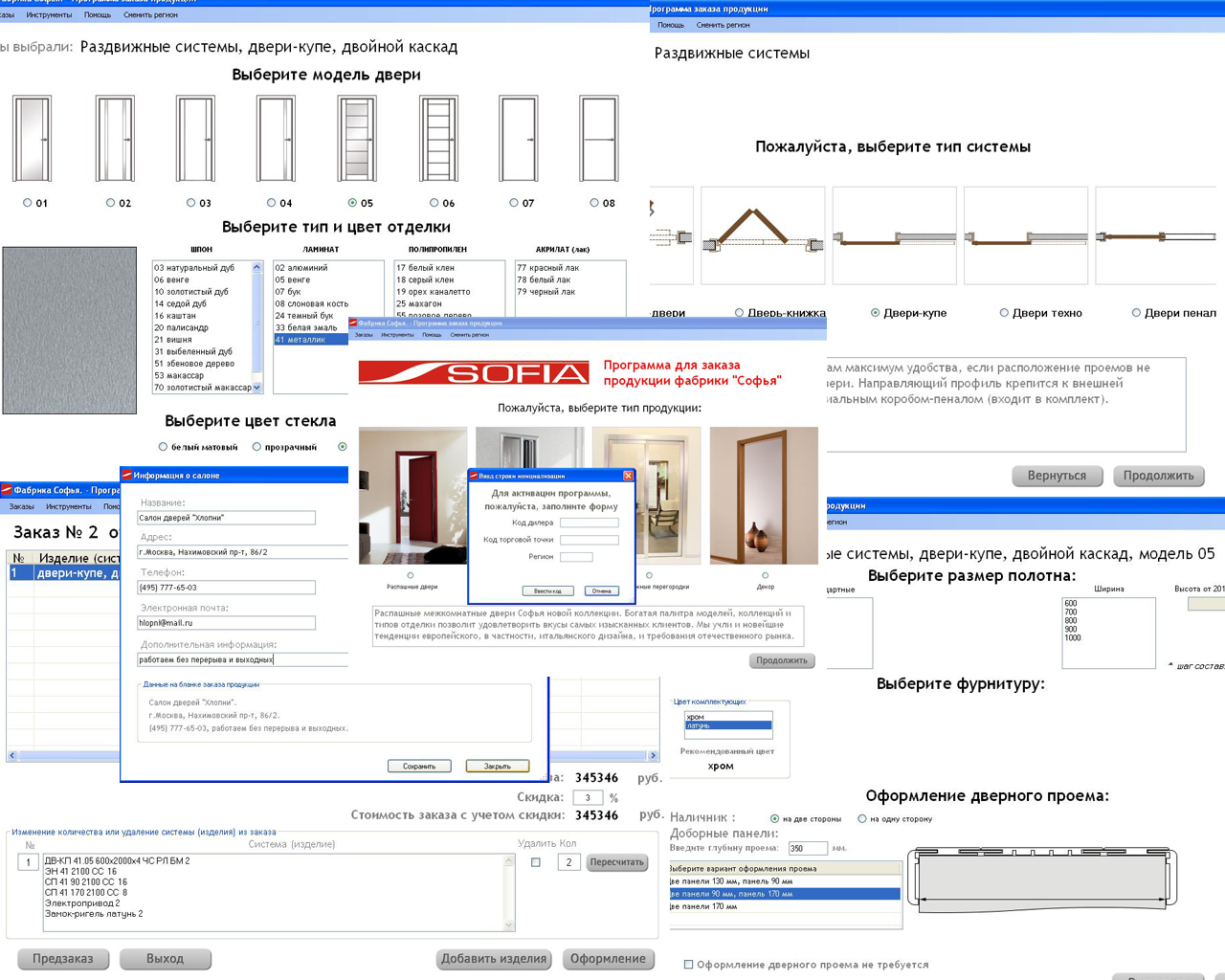Focus the Название field in salon dialog
Image resolution: width=1225 pixels, height=980 pixels.
click(x=227, y=518)
